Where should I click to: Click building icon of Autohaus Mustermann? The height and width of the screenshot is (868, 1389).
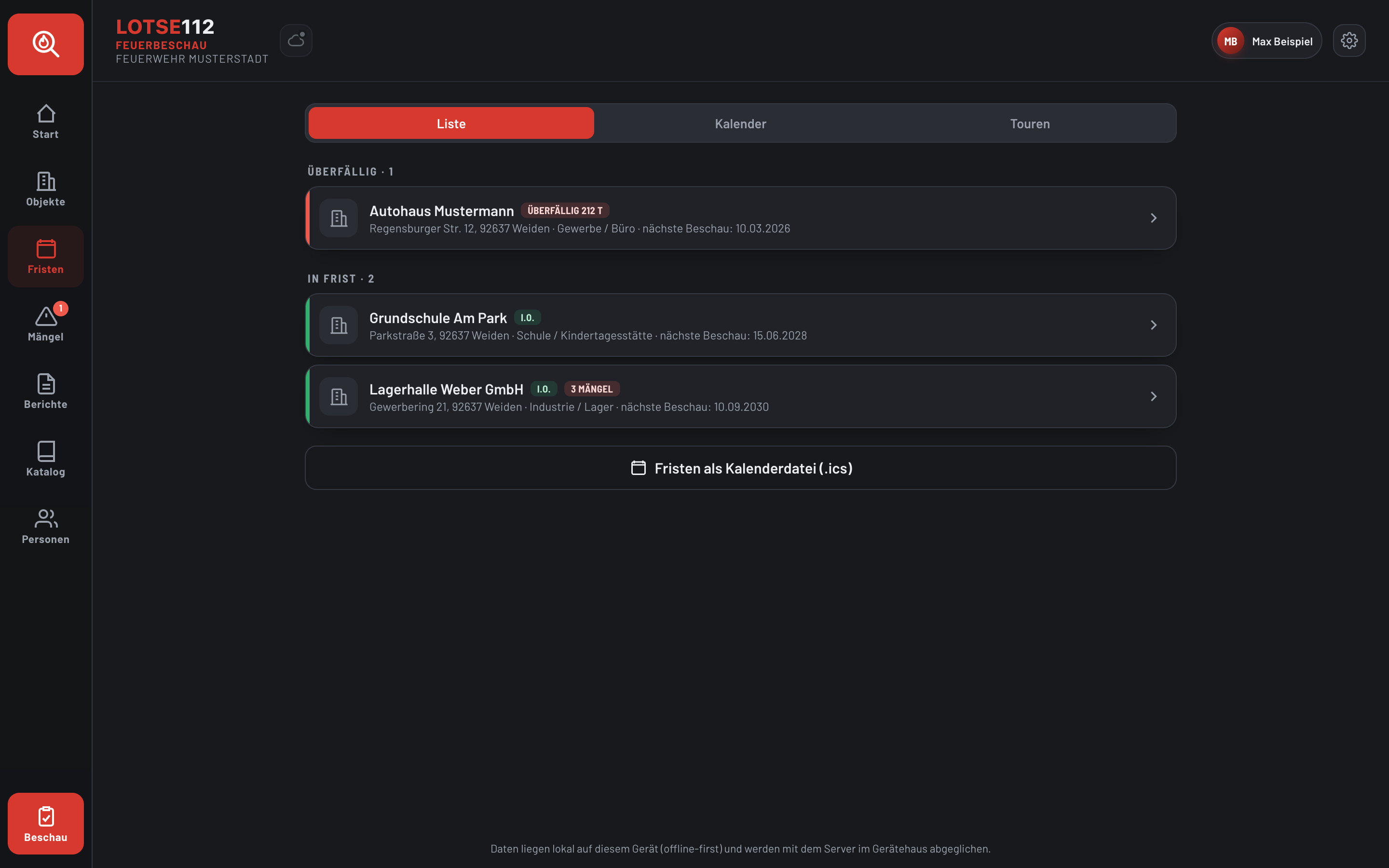click(339, 218)
